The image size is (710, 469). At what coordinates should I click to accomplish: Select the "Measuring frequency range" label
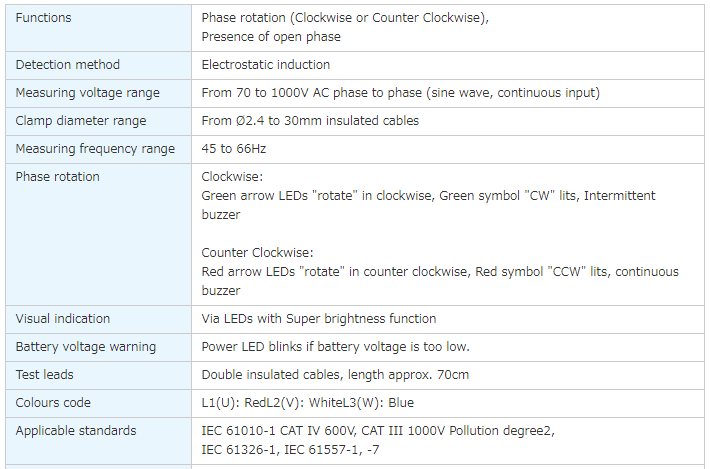(95, 149)
